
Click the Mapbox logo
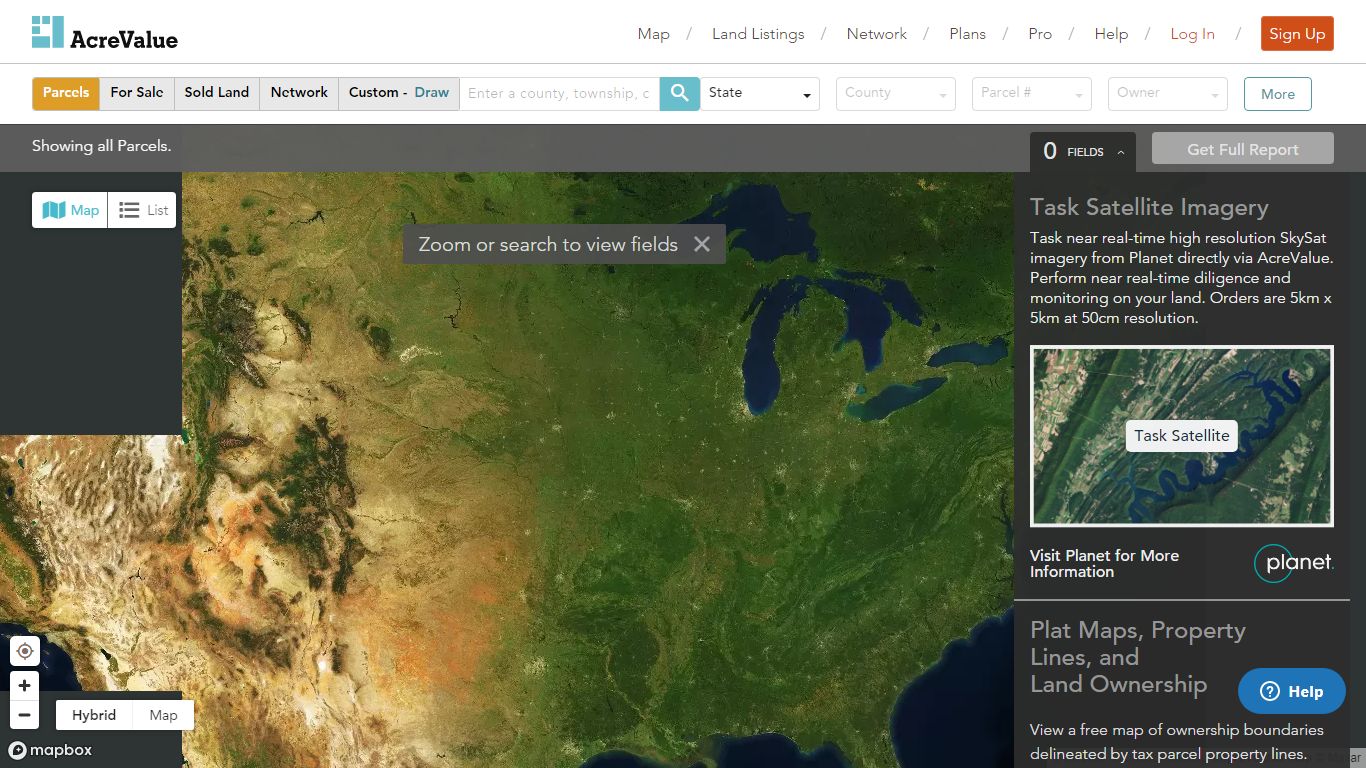(x=50, y=750)
